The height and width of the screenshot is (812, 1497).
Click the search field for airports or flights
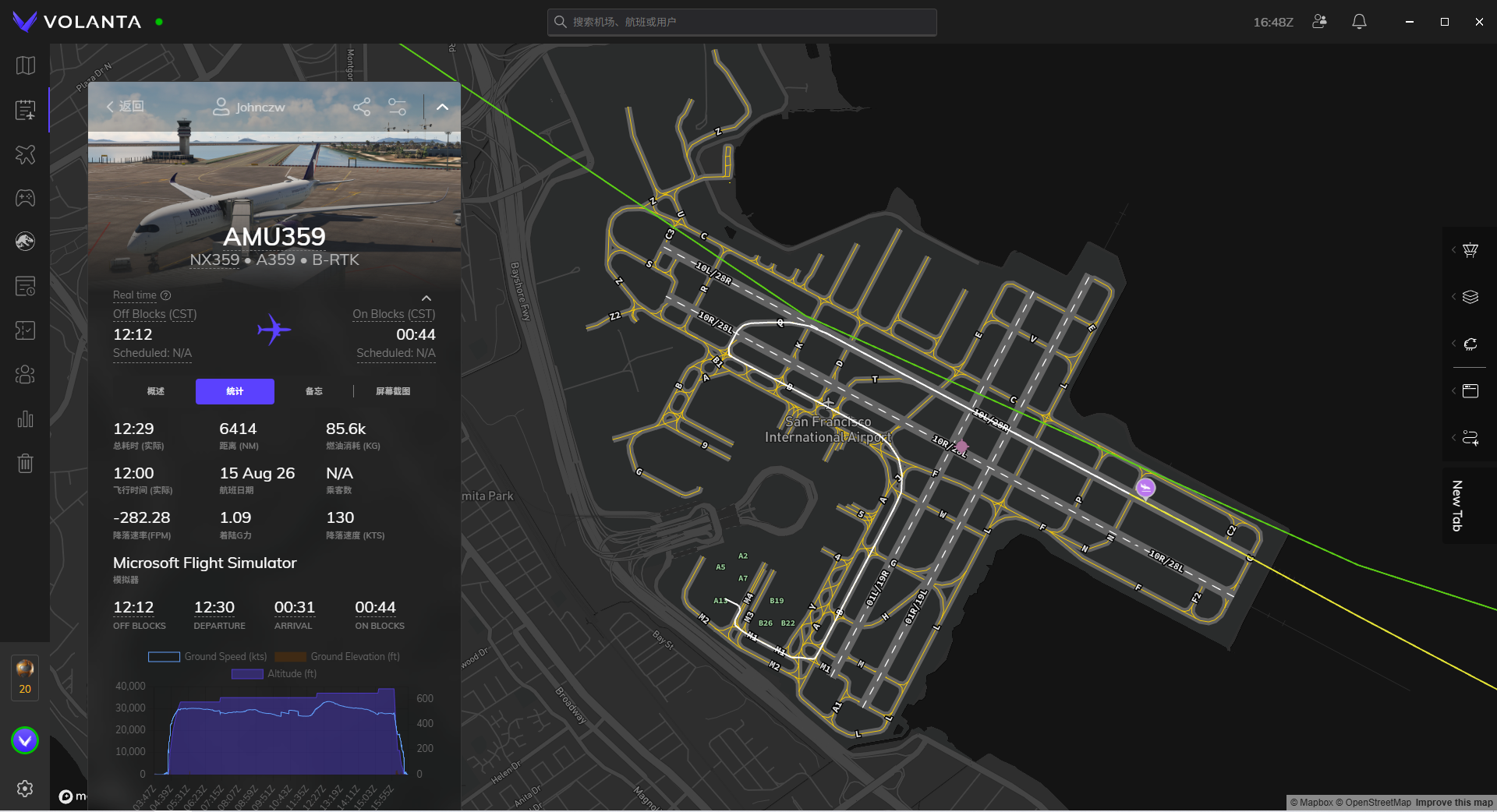click(x=742, y=22)
